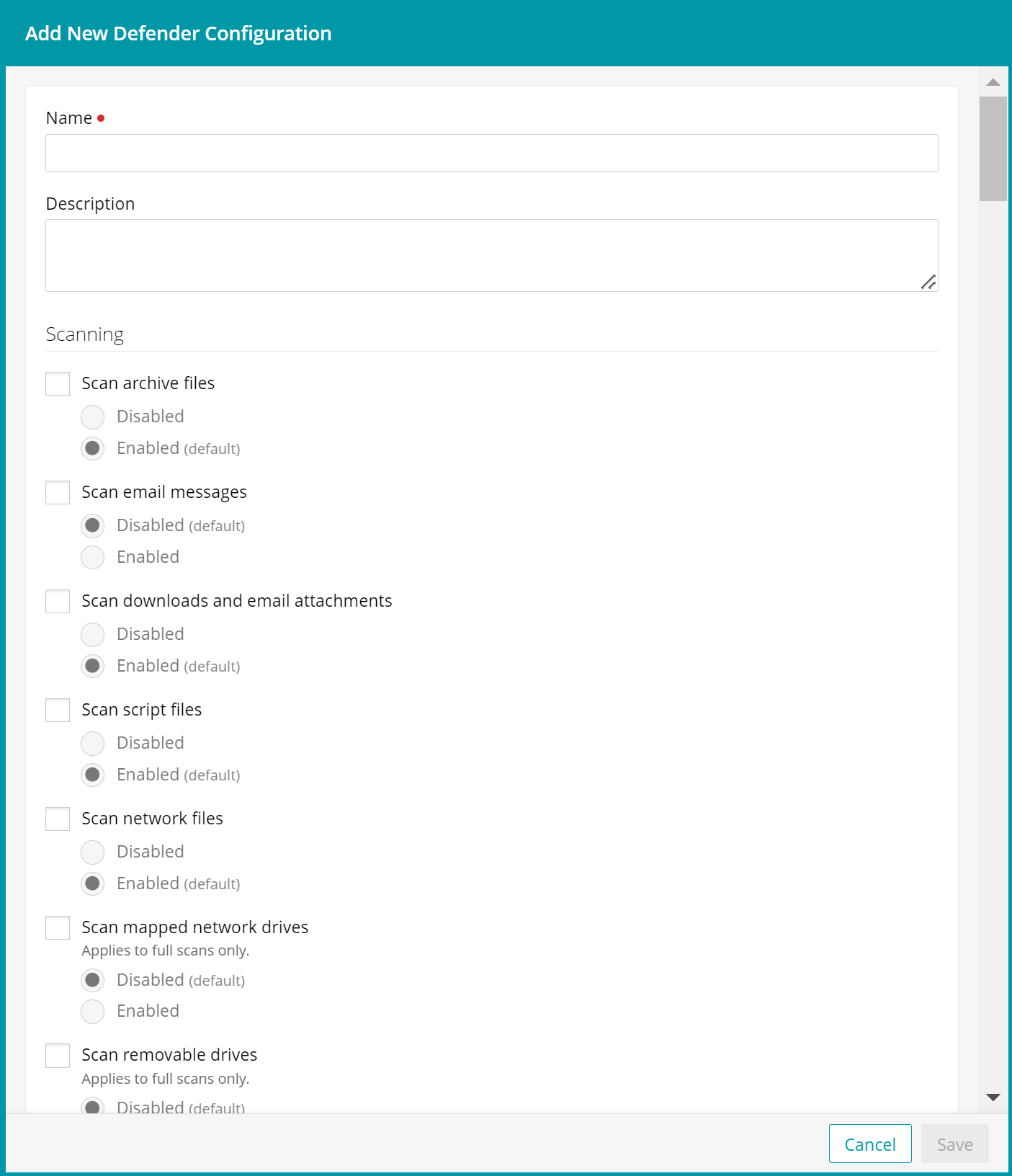This screenshot has width=1012, height=1176.
Task: Click the Save button
Action: (954, 1144)
